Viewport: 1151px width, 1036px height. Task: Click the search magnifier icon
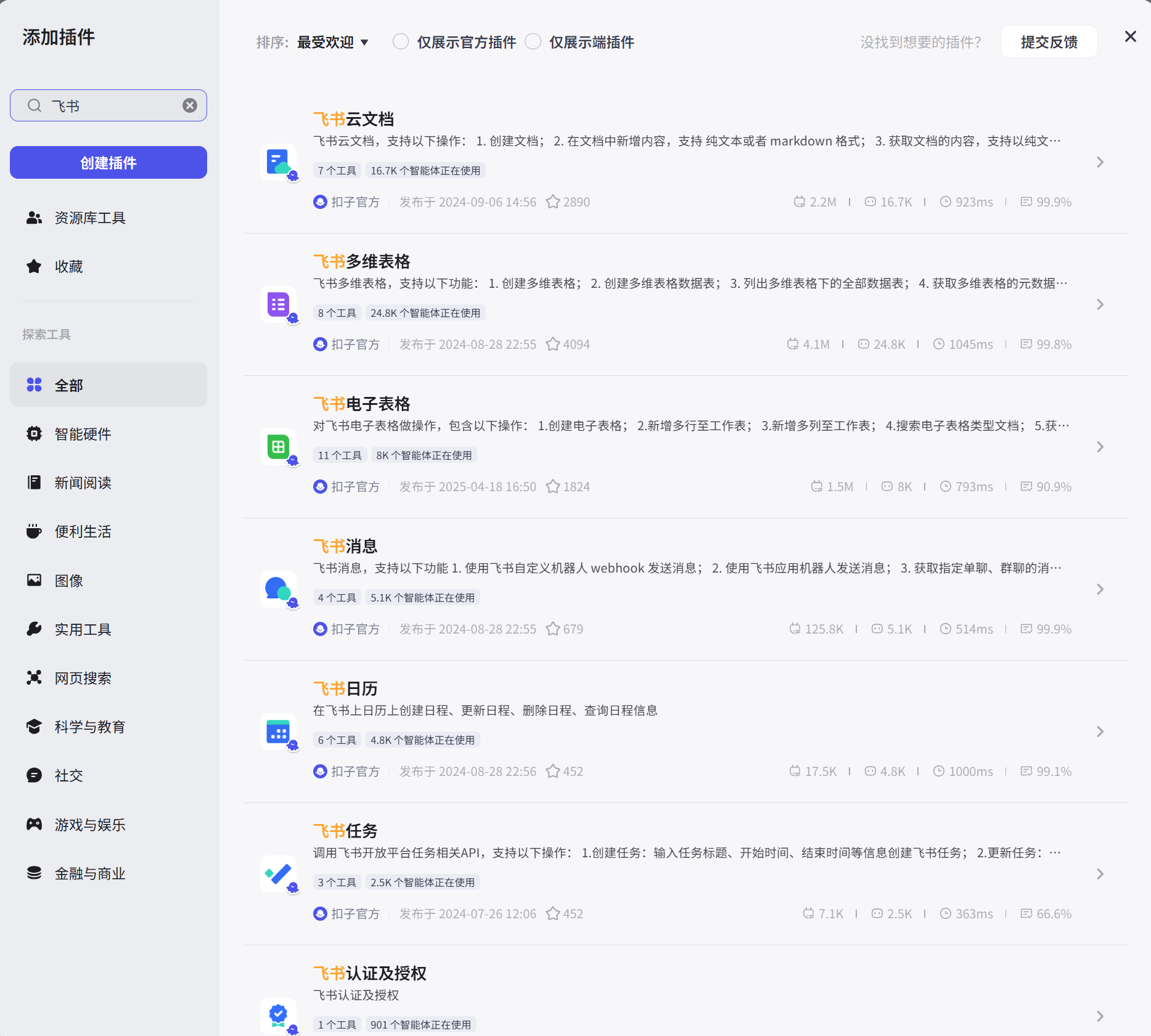[35, 105]
